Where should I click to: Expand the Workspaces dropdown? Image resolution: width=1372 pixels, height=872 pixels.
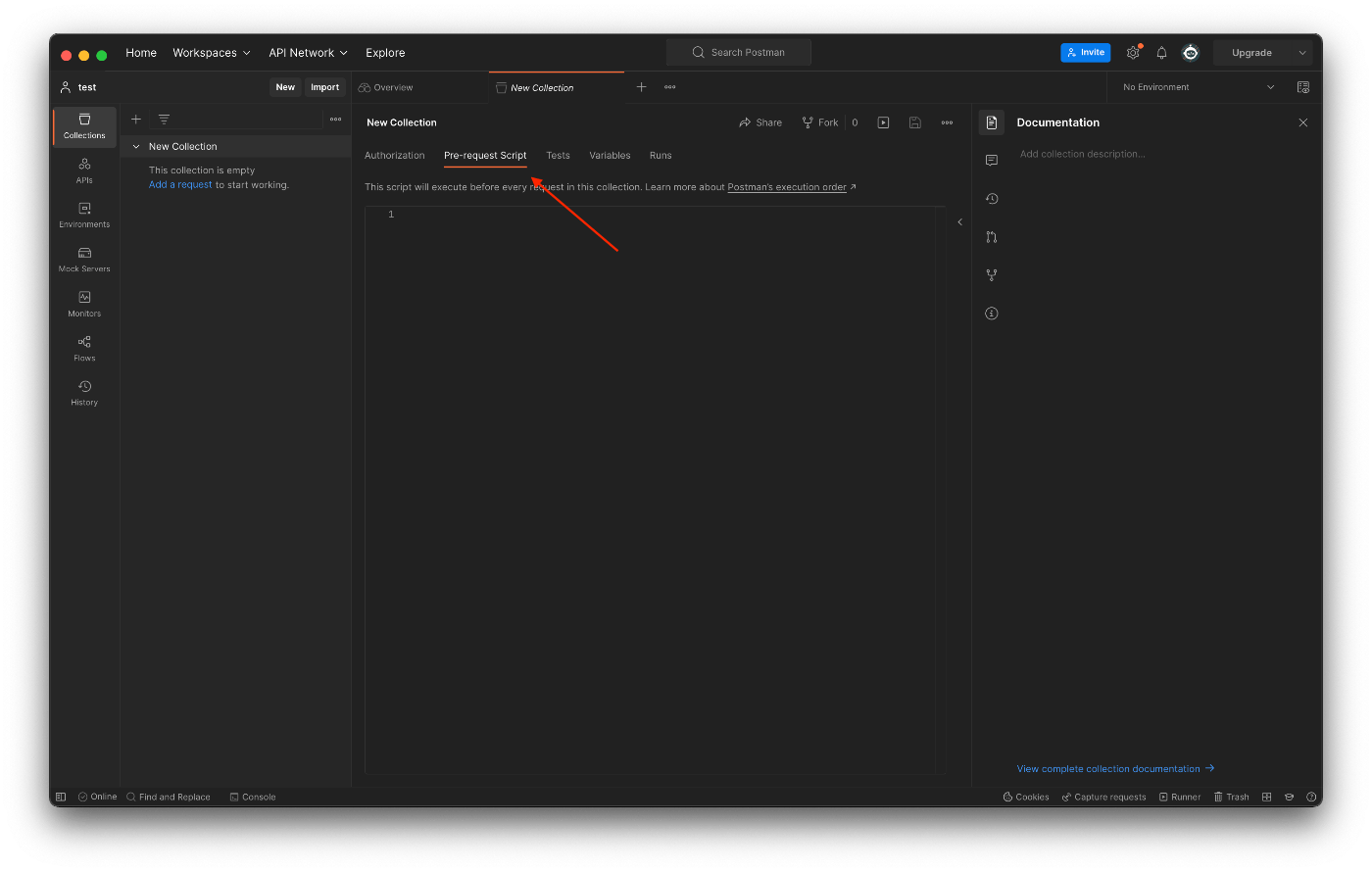point(212,53)
